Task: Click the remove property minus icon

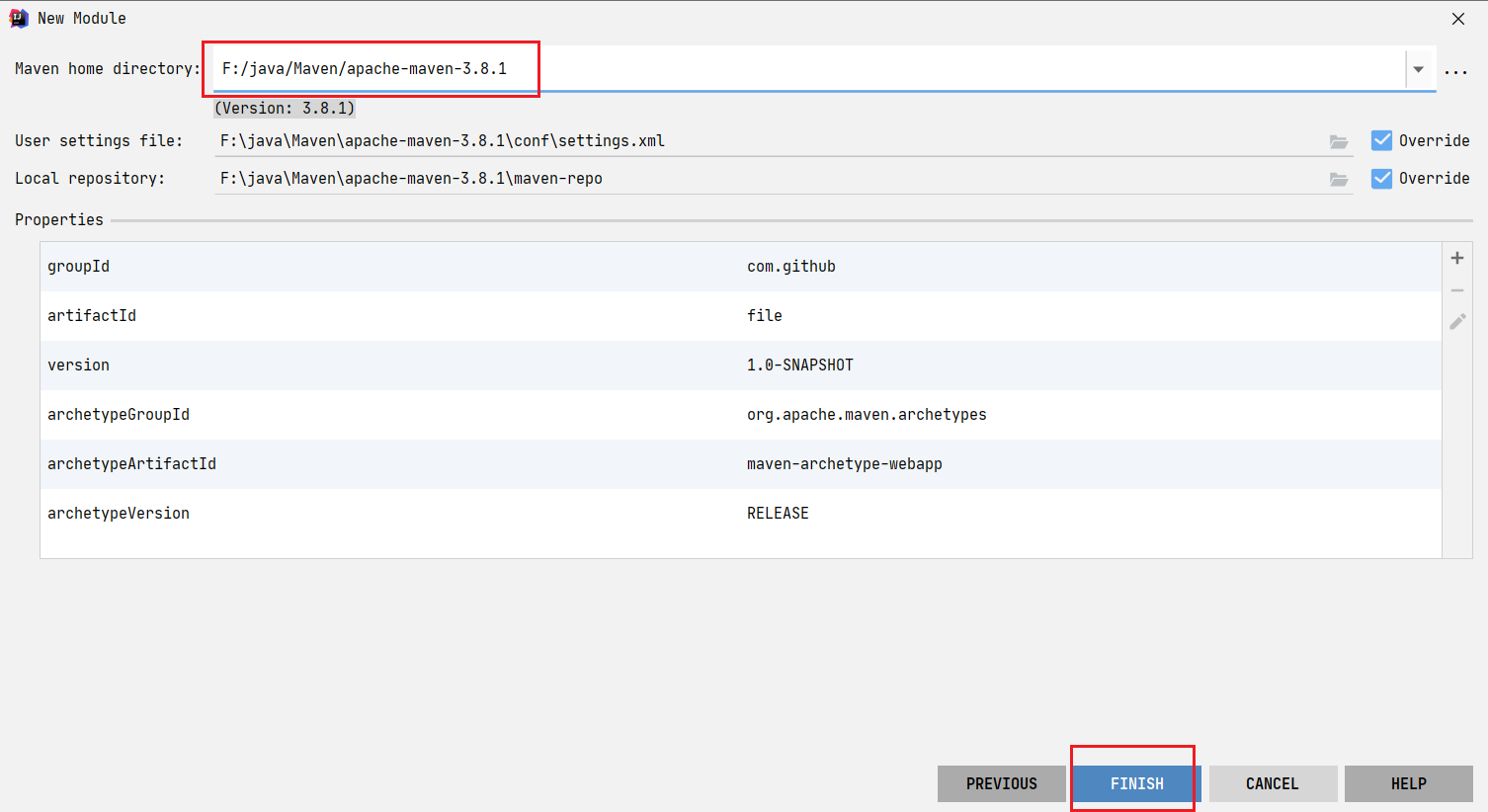Action: [x=1456, y=290]
